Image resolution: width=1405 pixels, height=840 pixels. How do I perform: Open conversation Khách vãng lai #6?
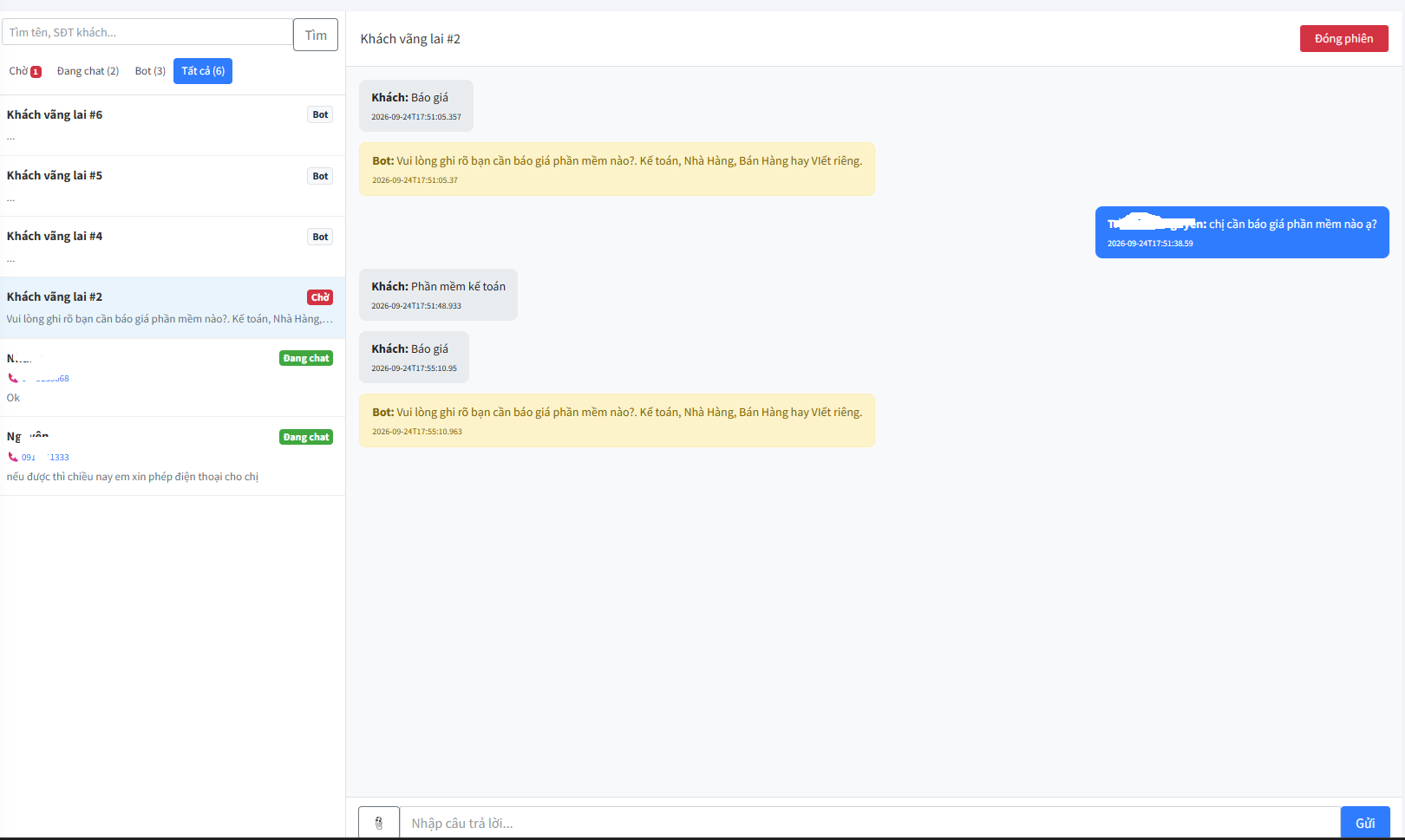pyautogui.click(x=173, y=126)
